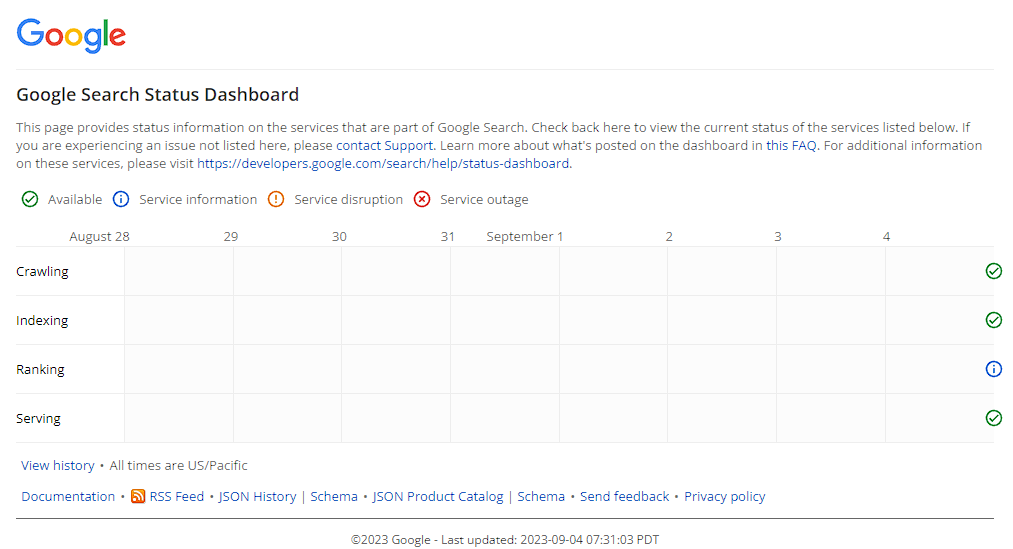Open the developers.google.com status-dashboard URL
1013x549 pixels.
click(x=383, y=163)
